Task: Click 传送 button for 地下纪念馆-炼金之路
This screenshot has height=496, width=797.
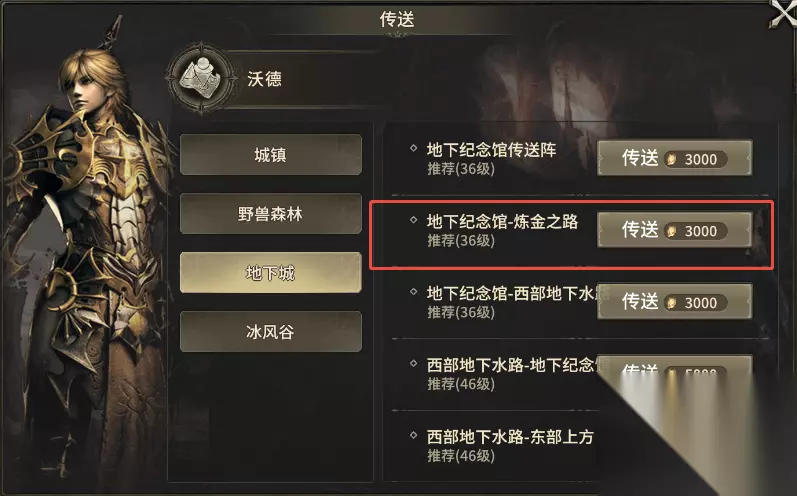Action: click(675, 230)
